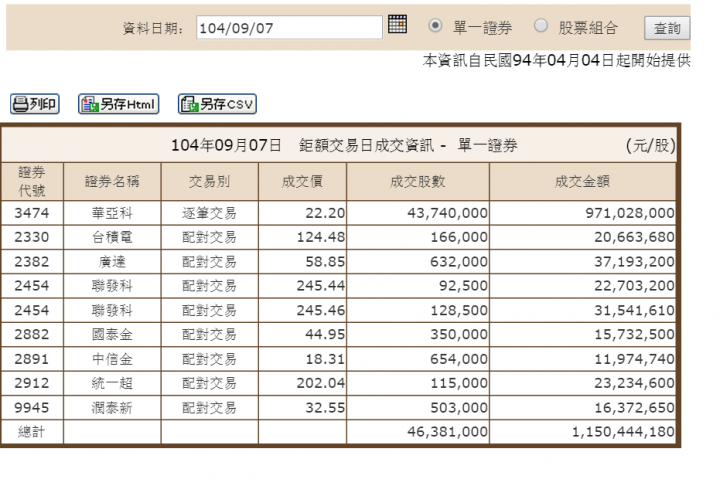
Task: Click the amount 20,663,680 cell
Action: tap(582, 237)
